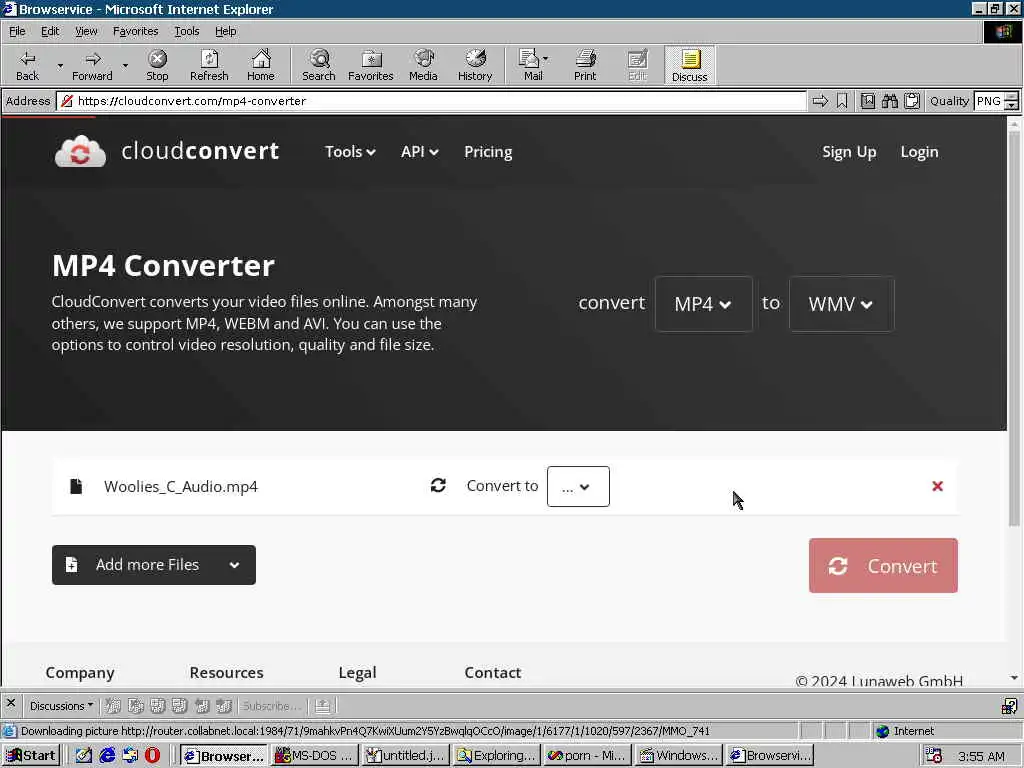Open the File menu
This screenshot has height=768, width=1024.
click(x=17, y=31)
